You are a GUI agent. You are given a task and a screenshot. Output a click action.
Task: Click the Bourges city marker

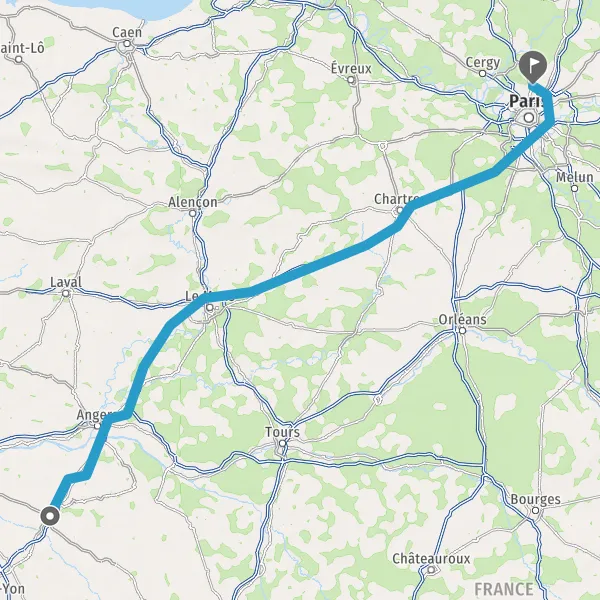[535, 510]
